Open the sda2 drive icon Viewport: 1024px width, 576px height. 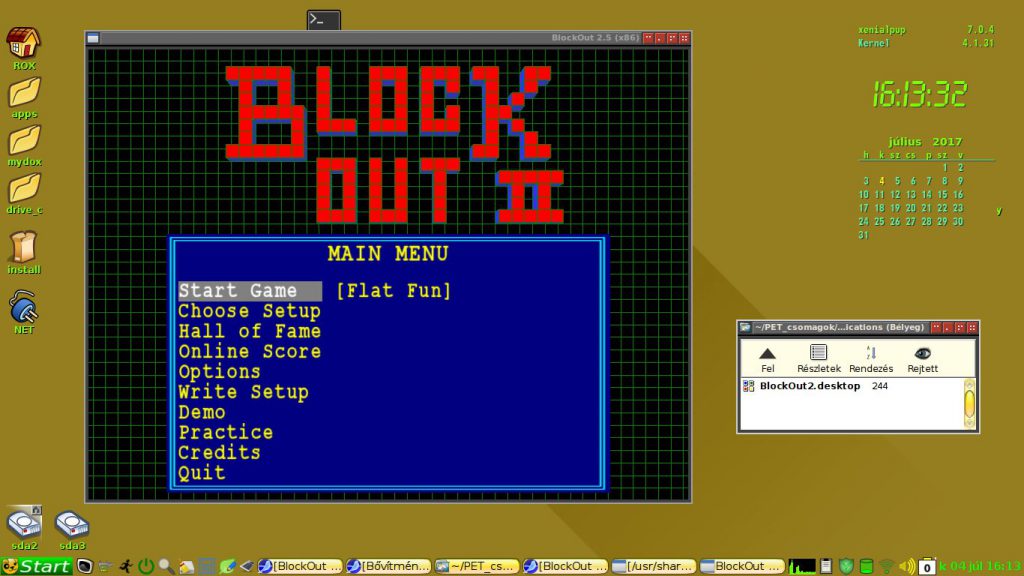click(24, 525)
